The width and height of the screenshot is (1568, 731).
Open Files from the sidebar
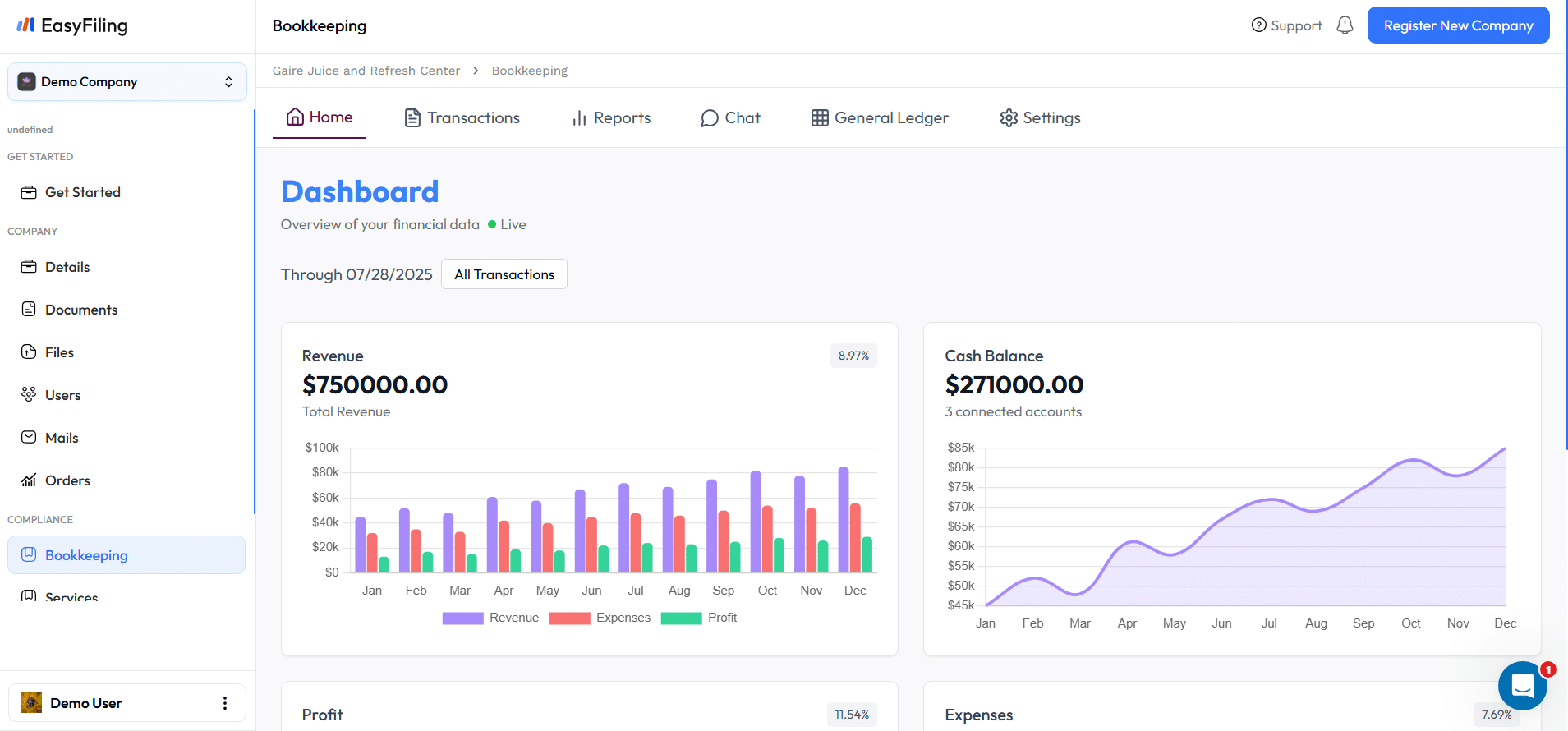click(x=59, y=352)
